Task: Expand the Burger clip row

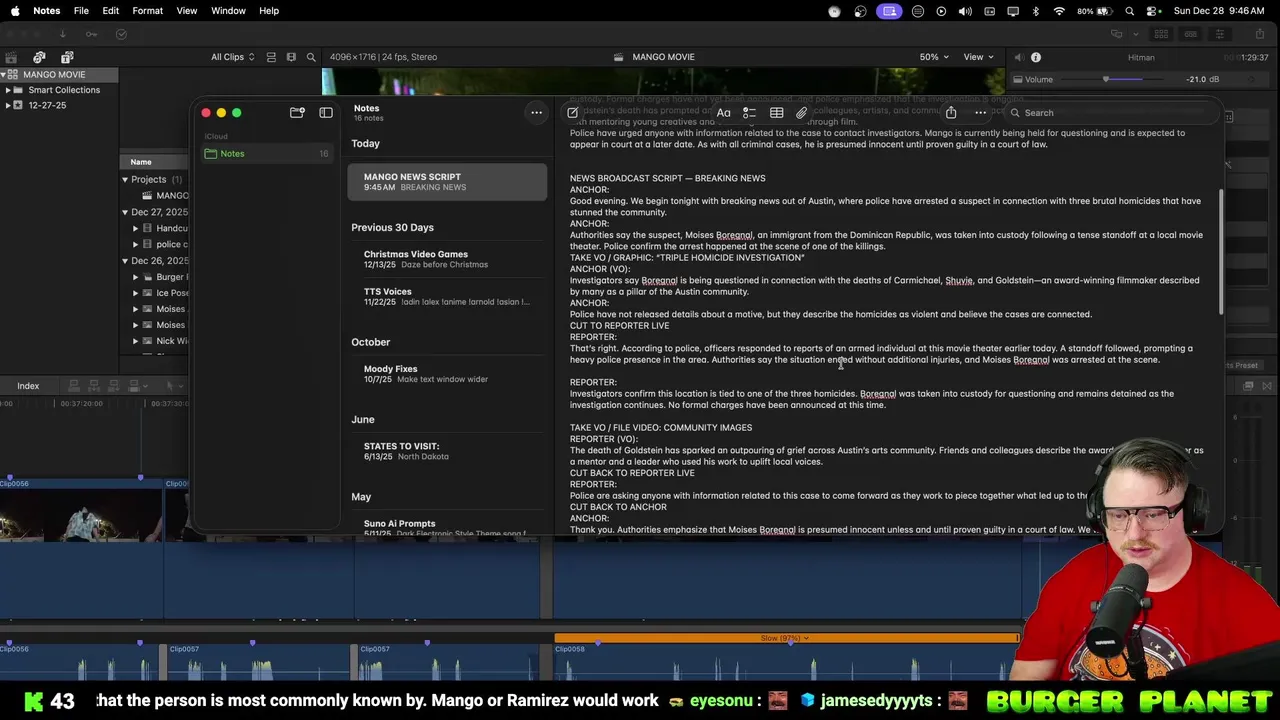Action: [x=135, y=277]
